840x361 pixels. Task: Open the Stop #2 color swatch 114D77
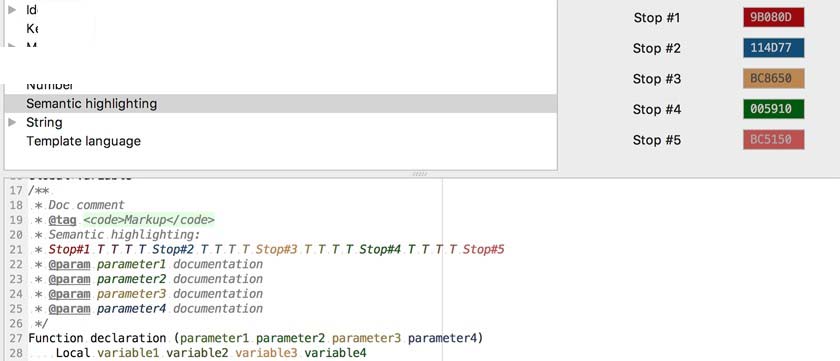tap(774, 48)
